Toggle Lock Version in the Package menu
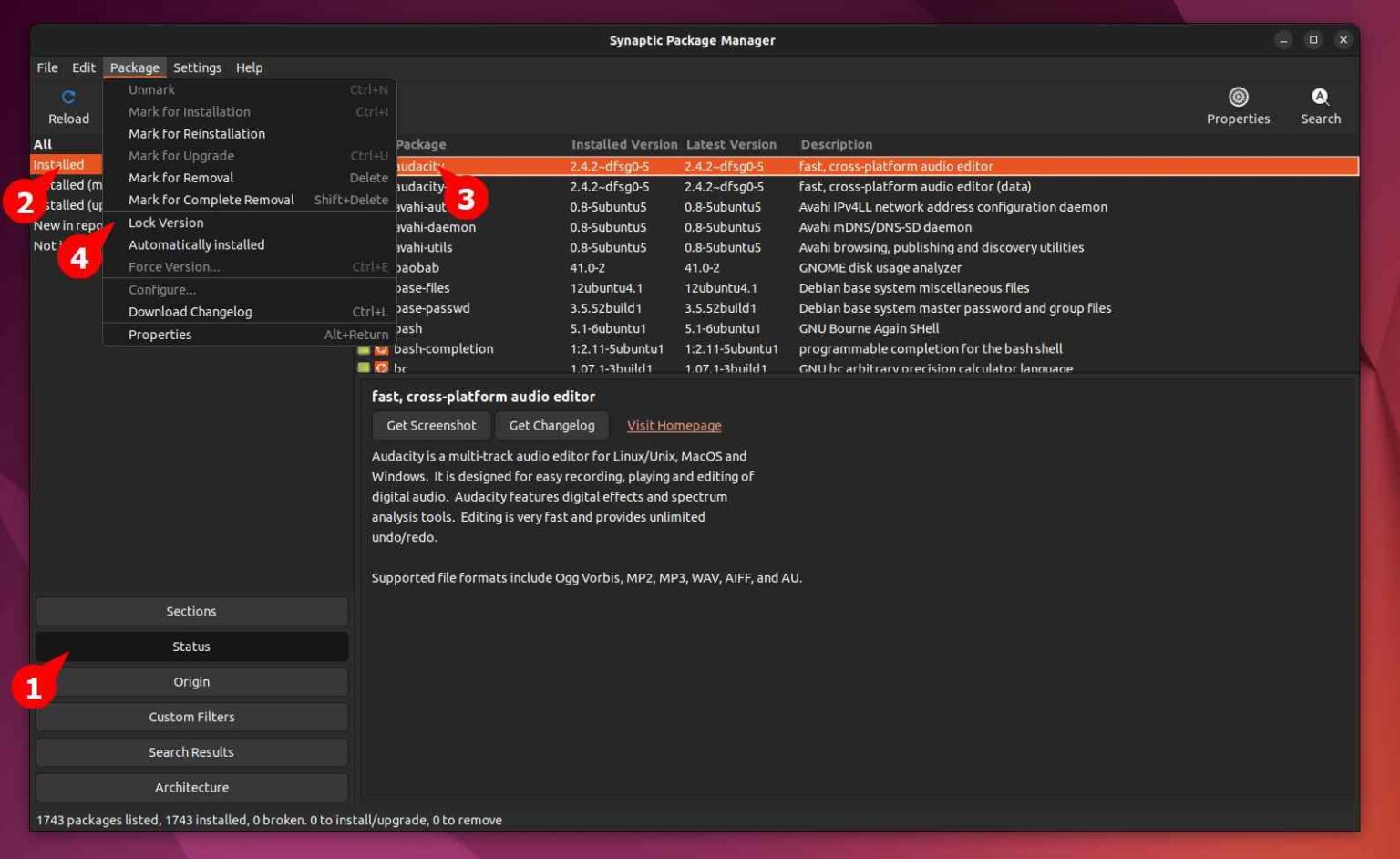Image resolution: width=1400 pixels, height=859 pixels. (x=165, y=223)
